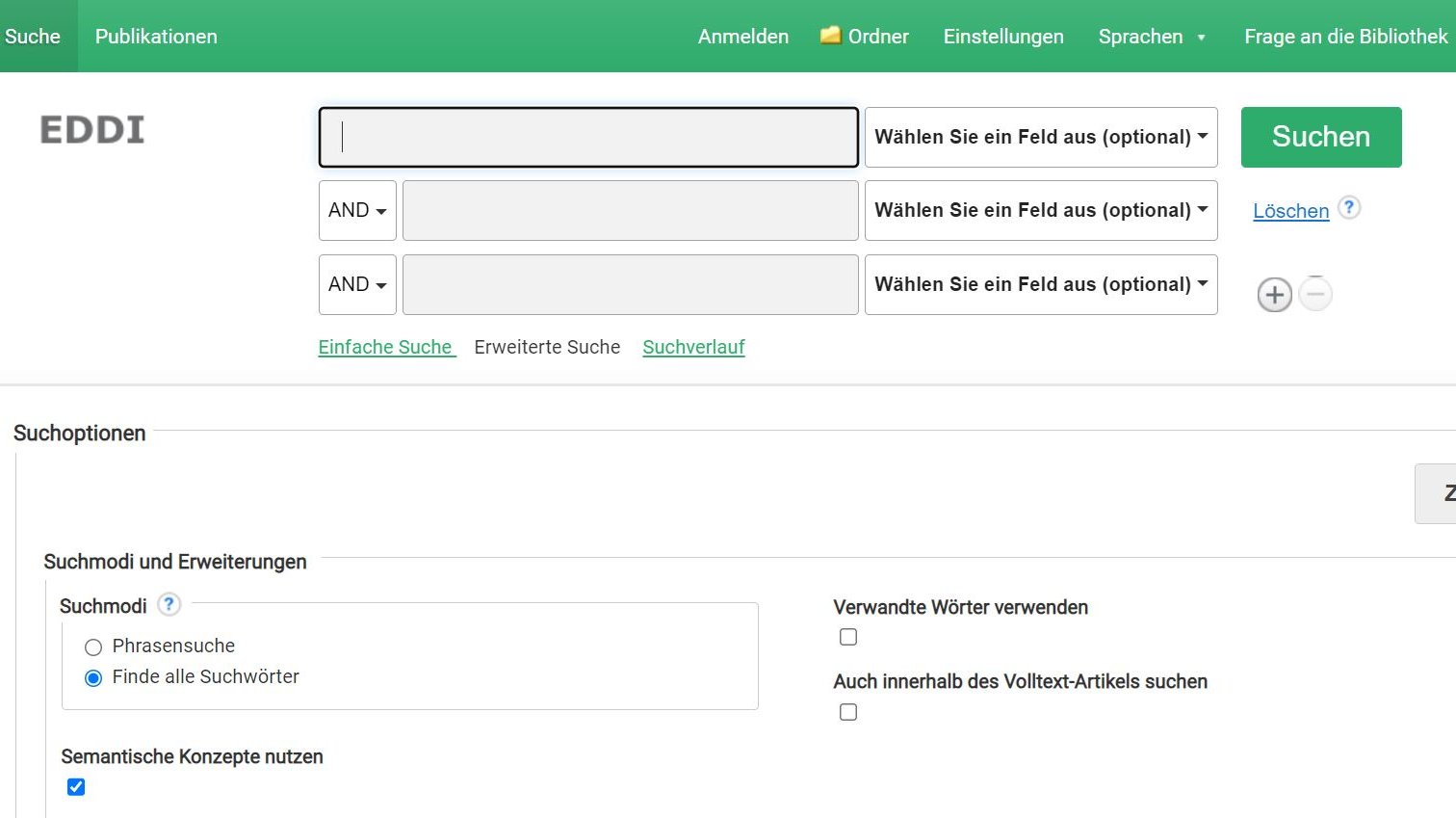This screenshot has height=818, width=1456.
Task: Open Einstellungen in the top navigation
Action: (x=1003, y=37)
